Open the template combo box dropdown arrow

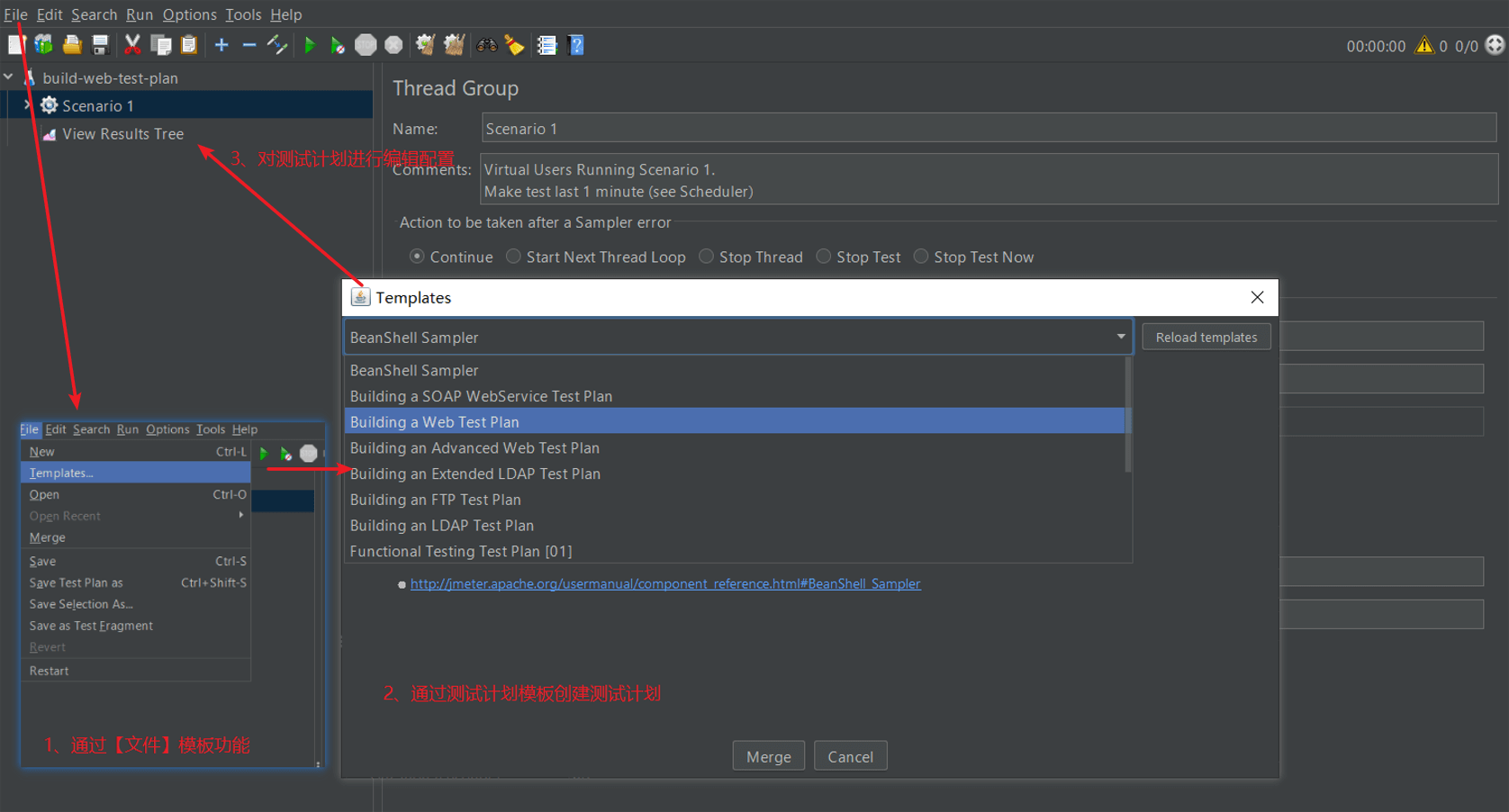click(x=1121, y=337)
